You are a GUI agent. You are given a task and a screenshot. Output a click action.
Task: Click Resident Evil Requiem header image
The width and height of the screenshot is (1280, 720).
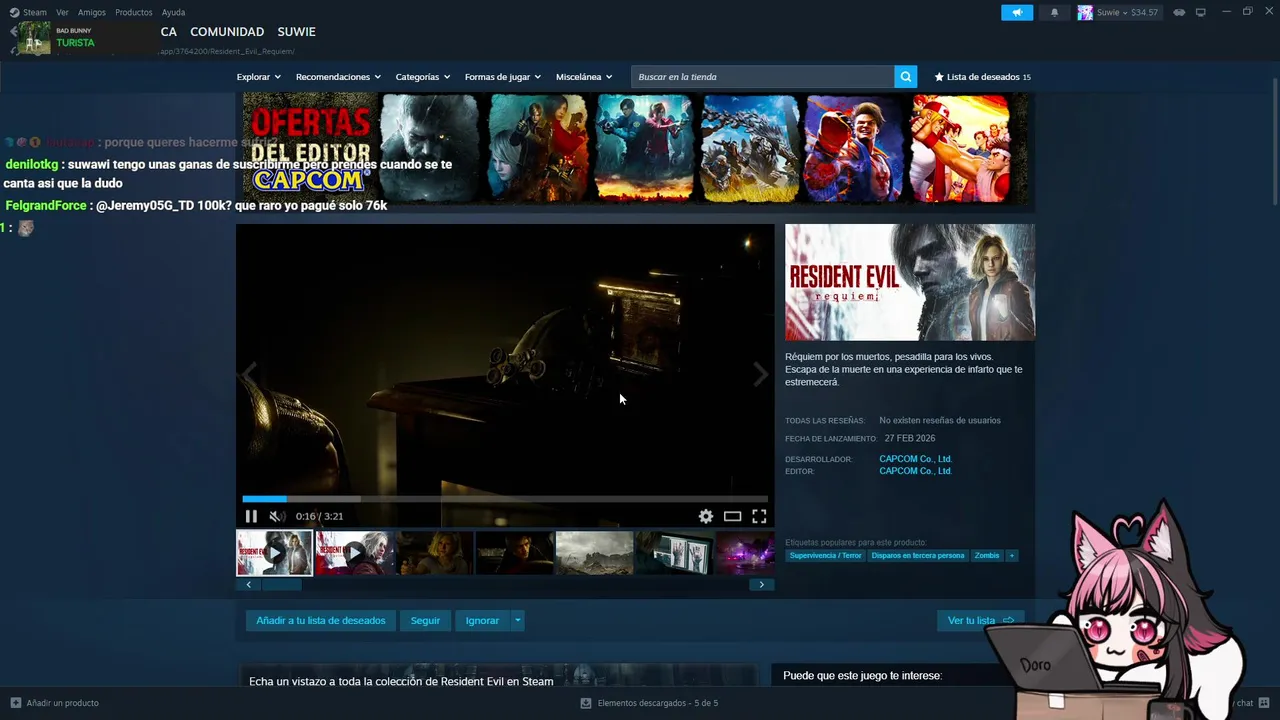point(910,282)
